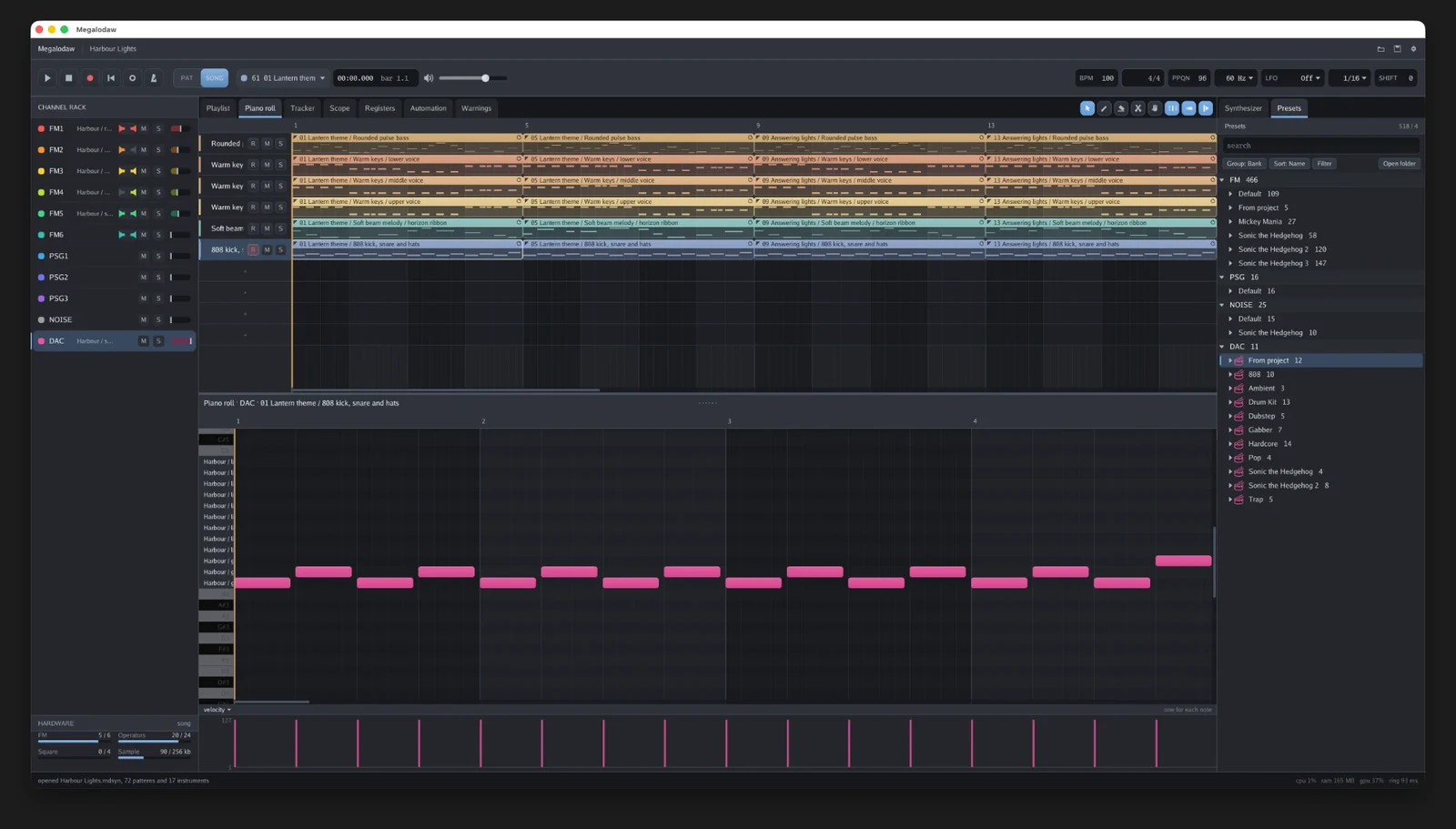Mute output with the speaker icon
Screen dimensions: 1456x829
click(429, 78)
